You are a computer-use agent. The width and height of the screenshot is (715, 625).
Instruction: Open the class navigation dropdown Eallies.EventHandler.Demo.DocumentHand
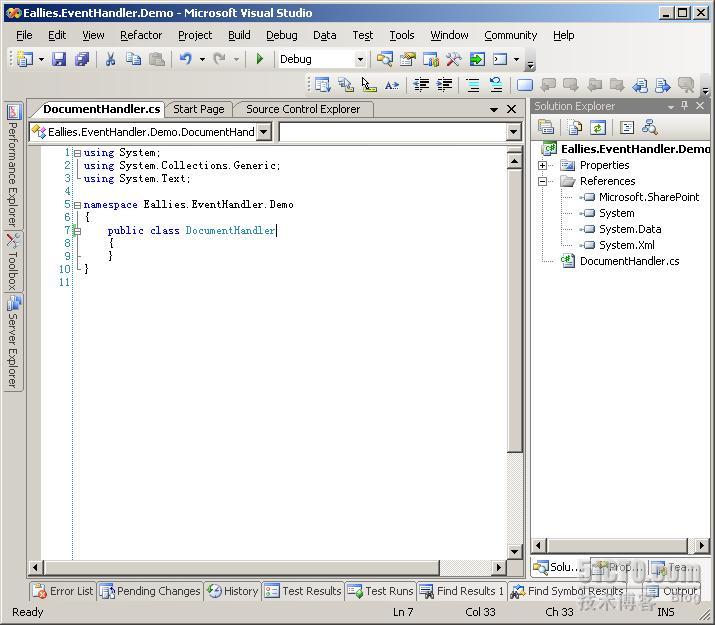click(264, 132)
